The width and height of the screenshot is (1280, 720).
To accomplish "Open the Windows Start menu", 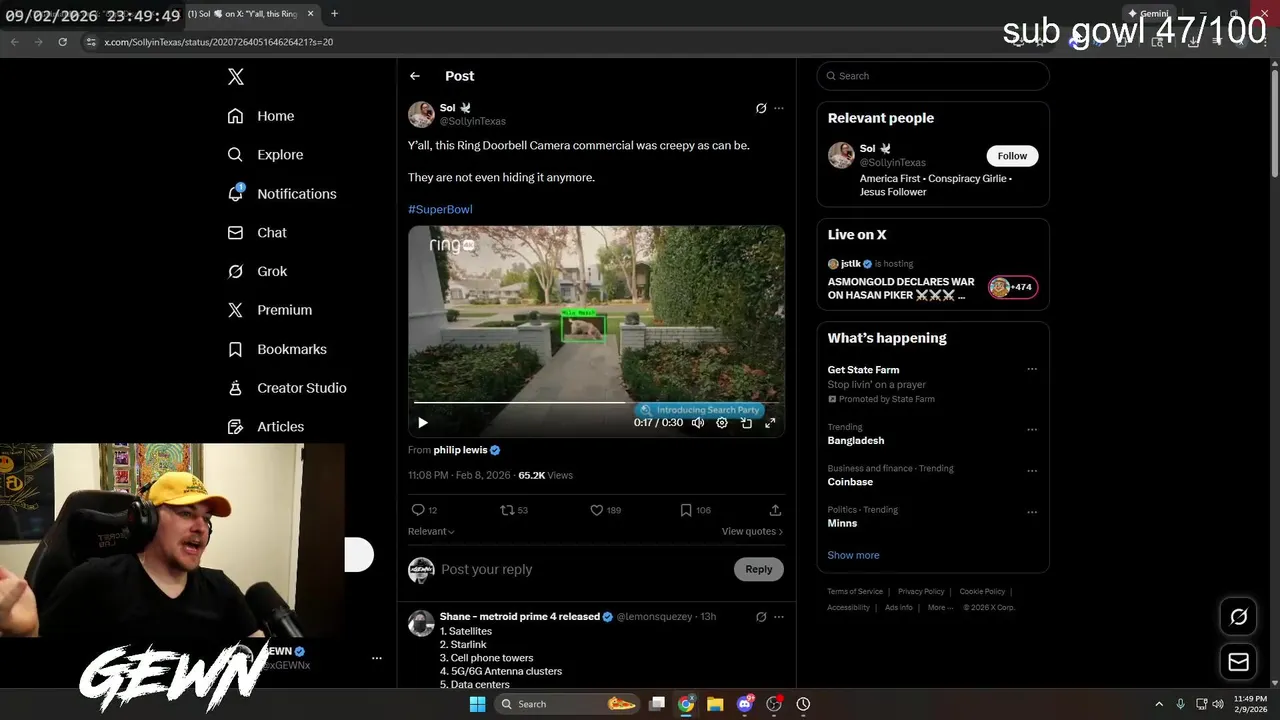I will (477, 704).
